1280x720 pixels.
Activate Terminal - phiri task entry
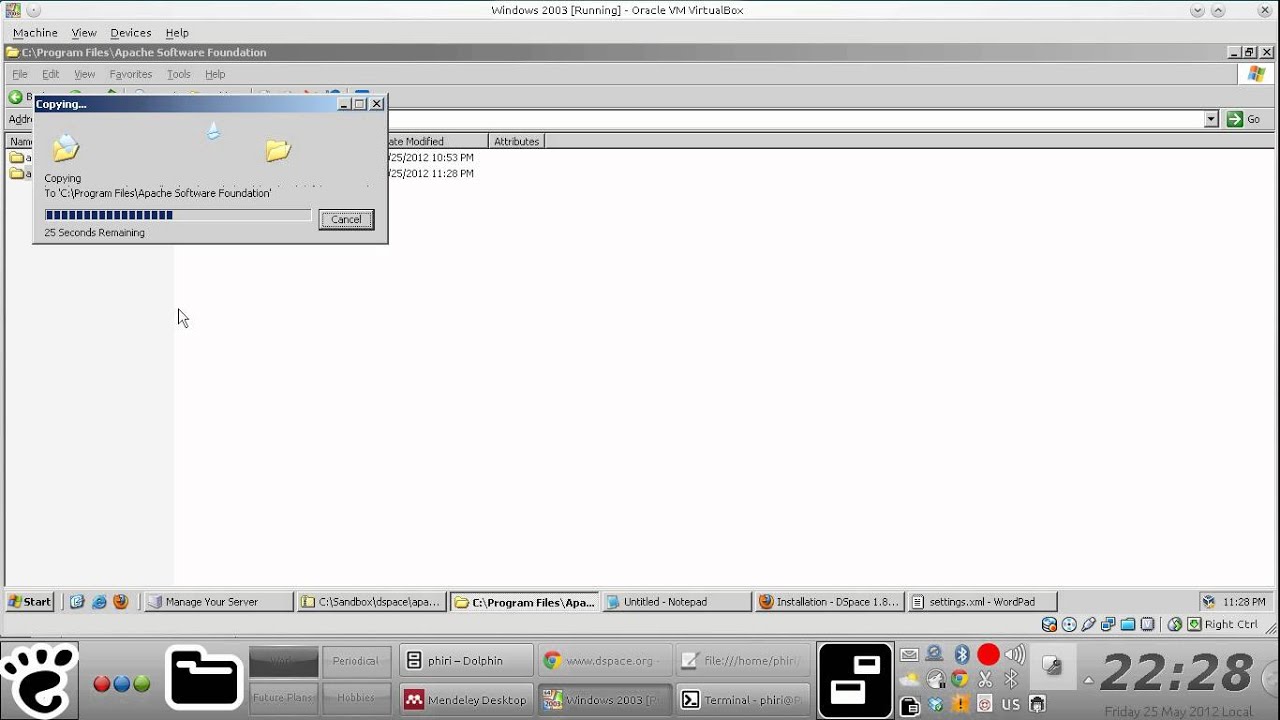point(741,700)
